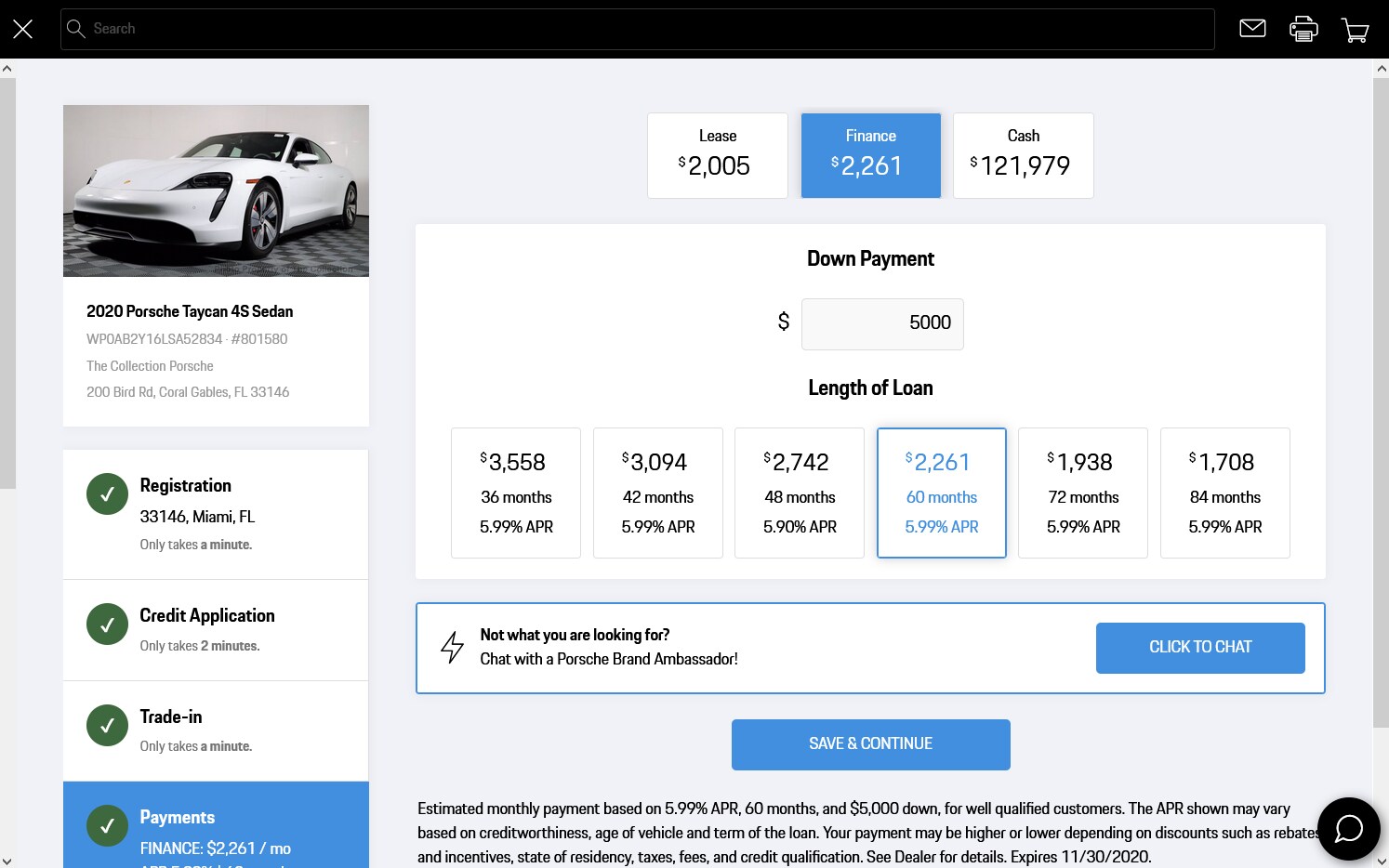Close the page with the X icon

23,29
